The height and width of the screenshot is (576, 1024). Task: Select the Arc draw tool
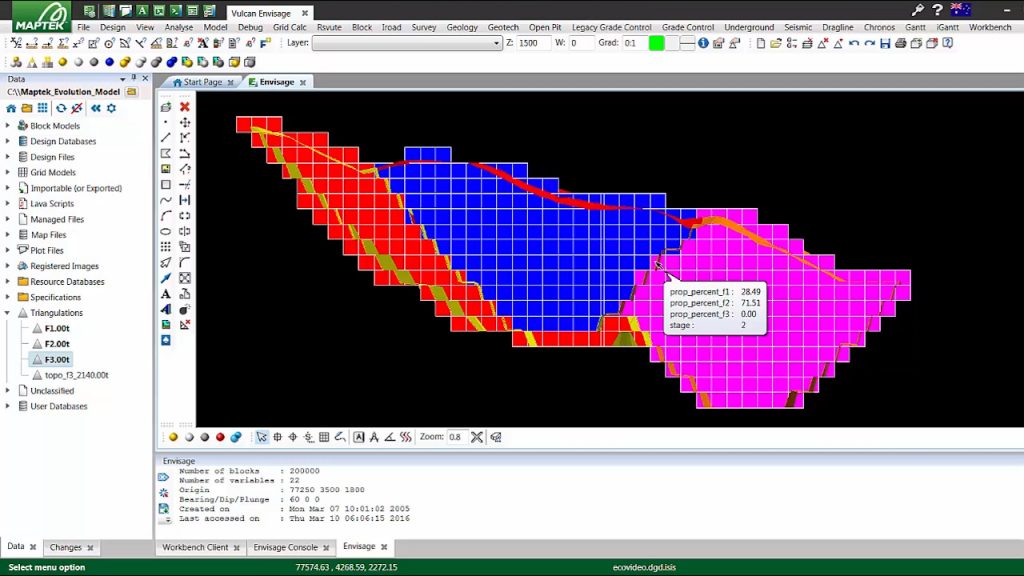(166, 216)
